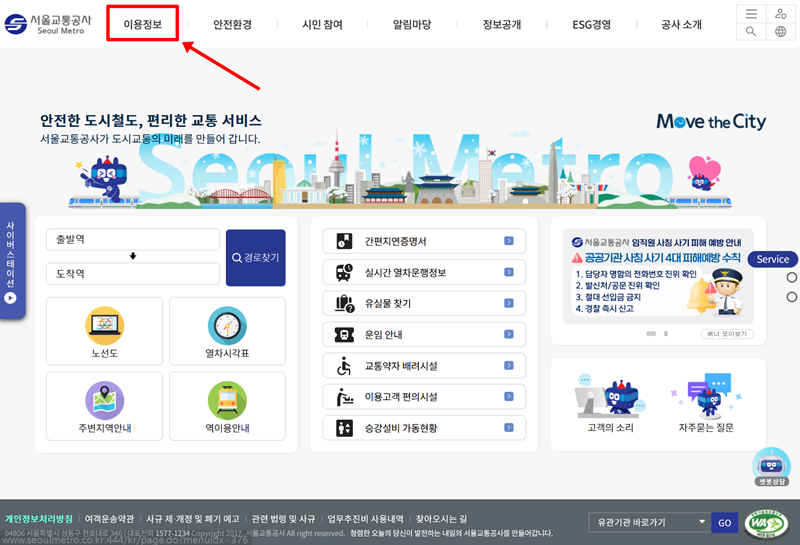Click arrow icon beside 유실물 찾기

[509, 303]
